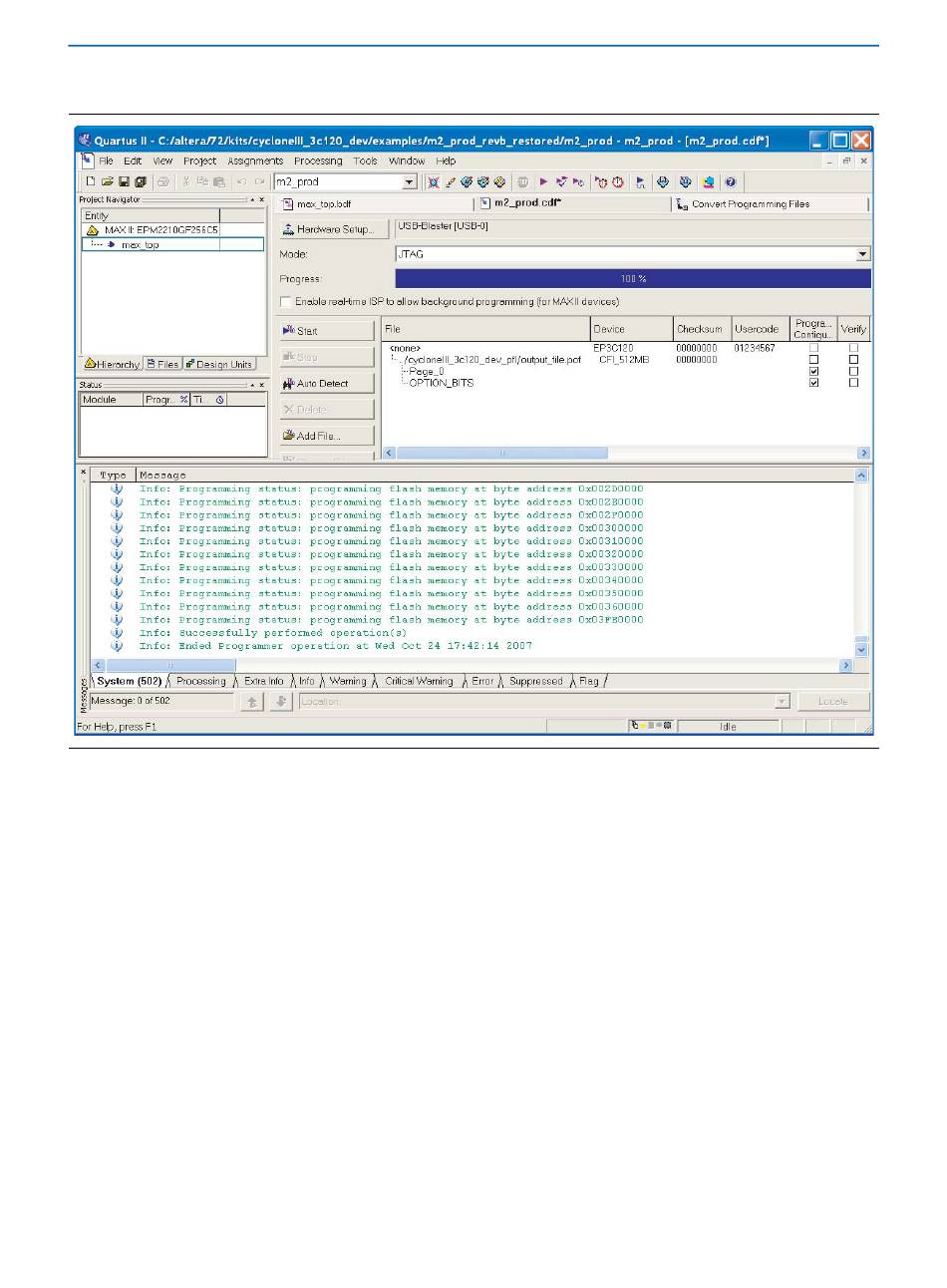Toggle Verify checkbox for EP3C120 row

(x=853, y=348)
